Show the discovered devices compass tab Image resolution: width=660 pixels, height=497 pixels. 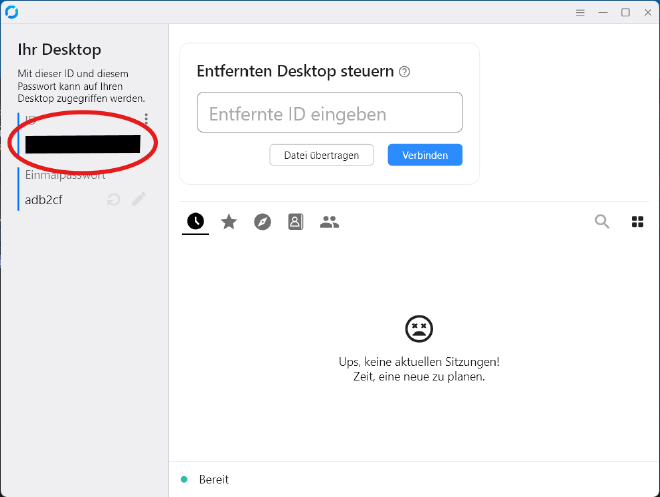pyautogui.click(x=262, y=222)
